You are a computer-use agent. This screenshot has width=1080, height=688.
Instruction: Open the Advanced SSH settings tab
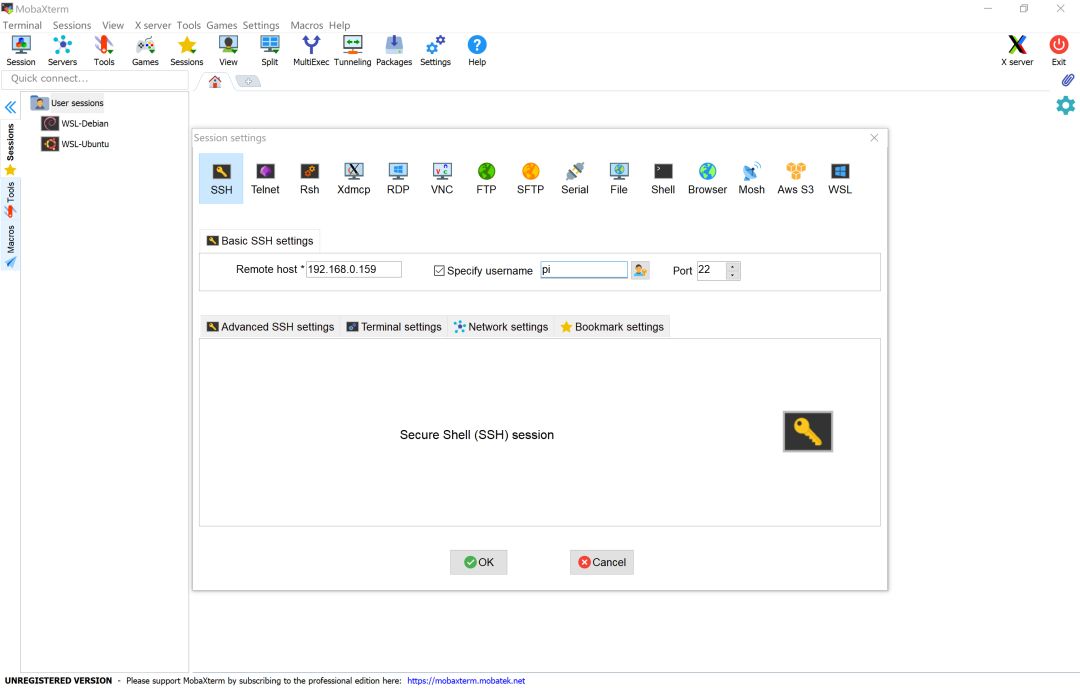(x=271, y=327)
